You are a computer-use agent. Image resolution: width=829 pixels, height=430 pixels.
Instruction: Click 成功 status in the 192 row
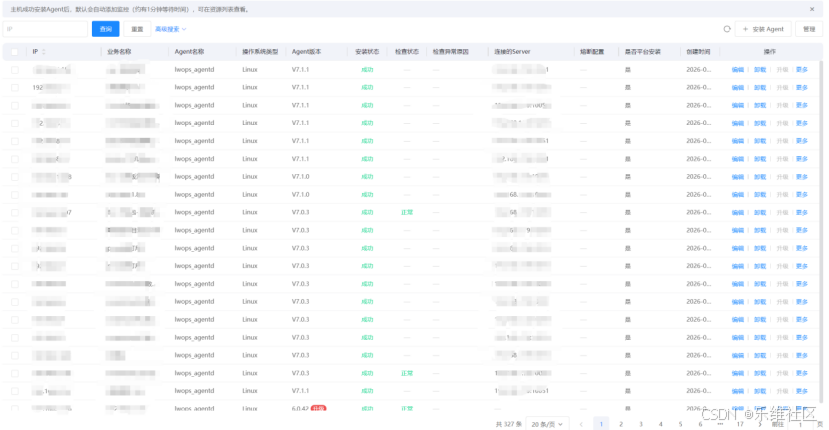[367, 87]
